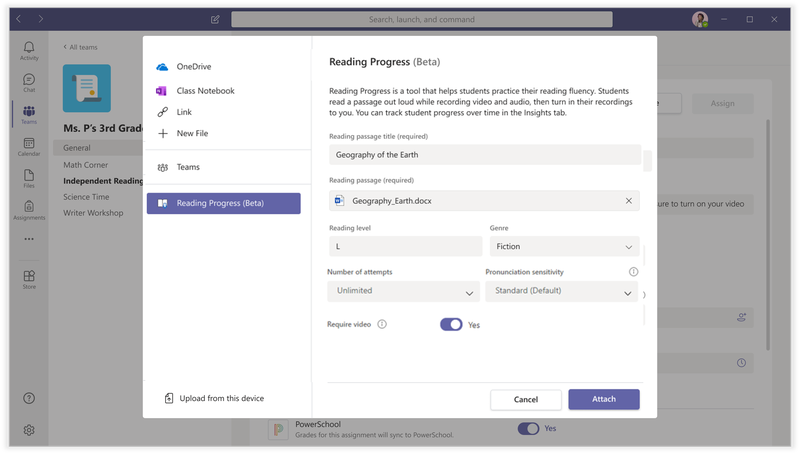The height and width of the screenshot is (454, 800).
Task: Remove the Geography_Earth.docx attachment
Action: tap(629, 201)
